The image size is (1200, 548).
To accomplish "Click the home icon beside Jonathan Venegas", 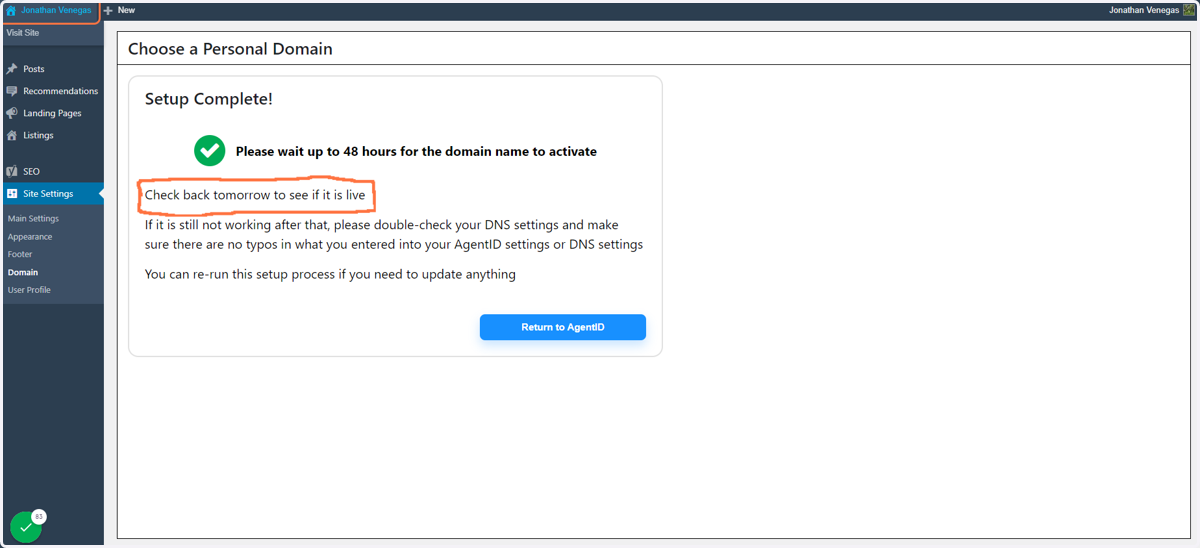I will tap(12, 10).
